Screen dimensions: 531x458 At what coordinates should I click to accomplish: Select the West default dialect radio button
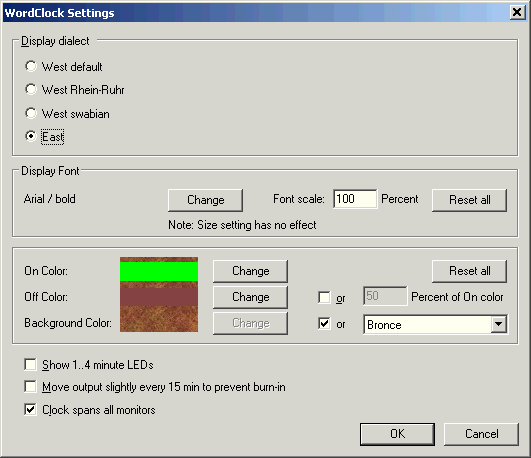(30, 66)
